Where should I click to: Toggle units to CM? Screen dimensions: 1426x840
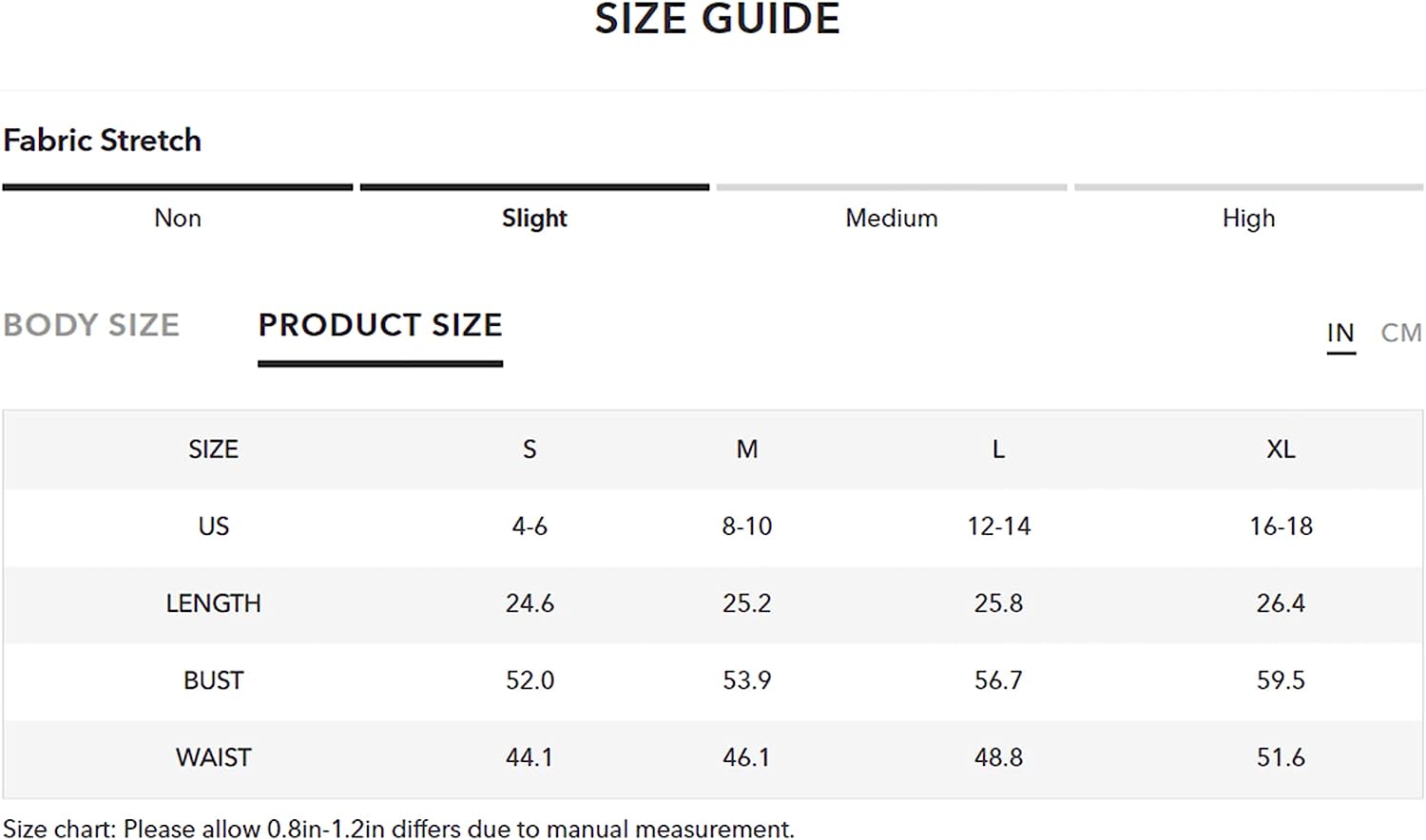point(1401,333)
